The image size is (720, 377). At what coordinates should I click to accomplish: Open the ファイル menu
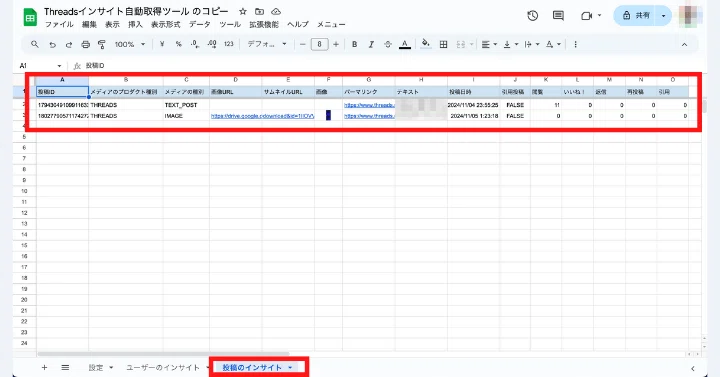click(x=59, y=25)
